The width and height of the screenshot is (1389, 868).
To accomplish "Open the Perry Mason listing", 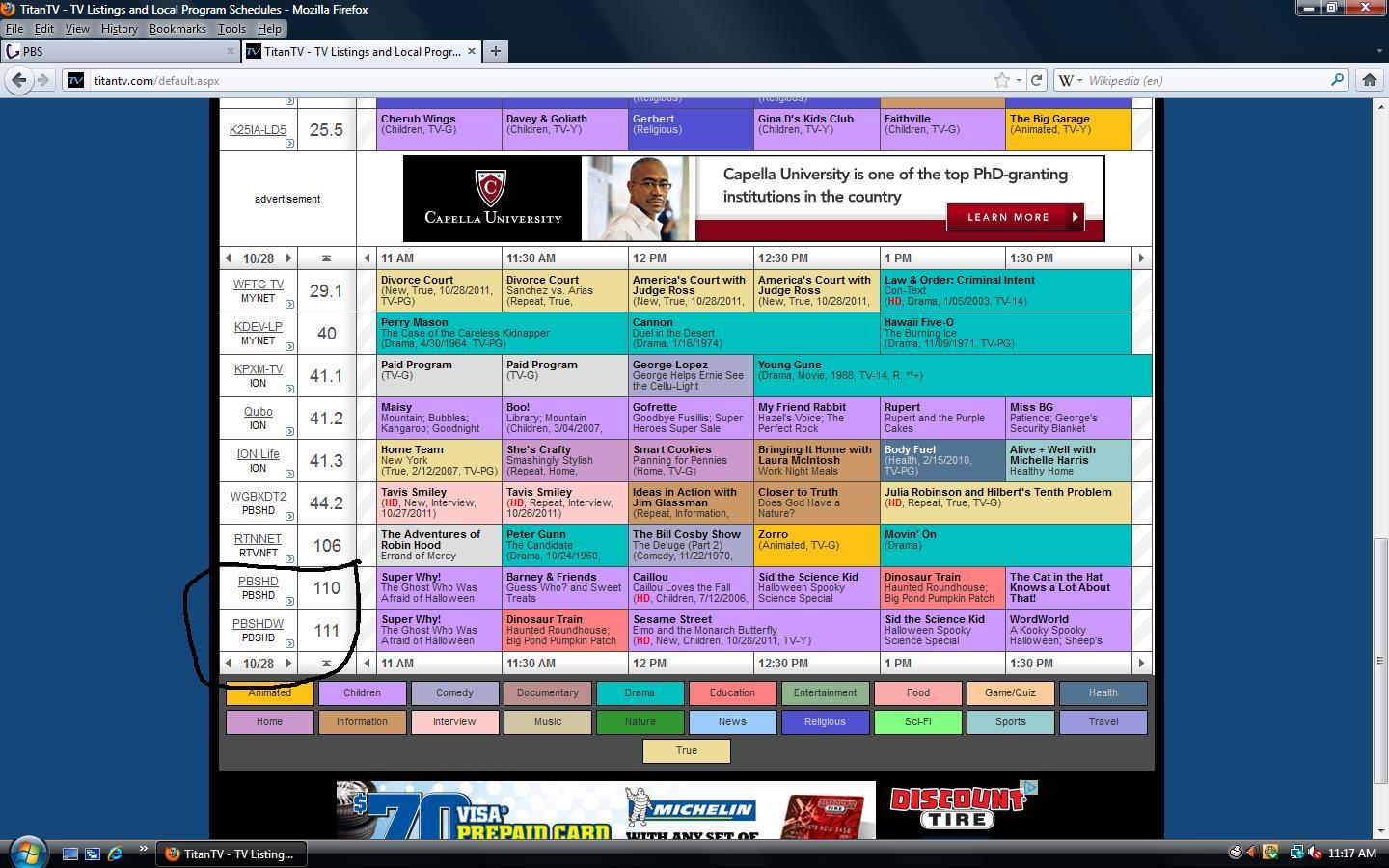I will click(502, 333).
